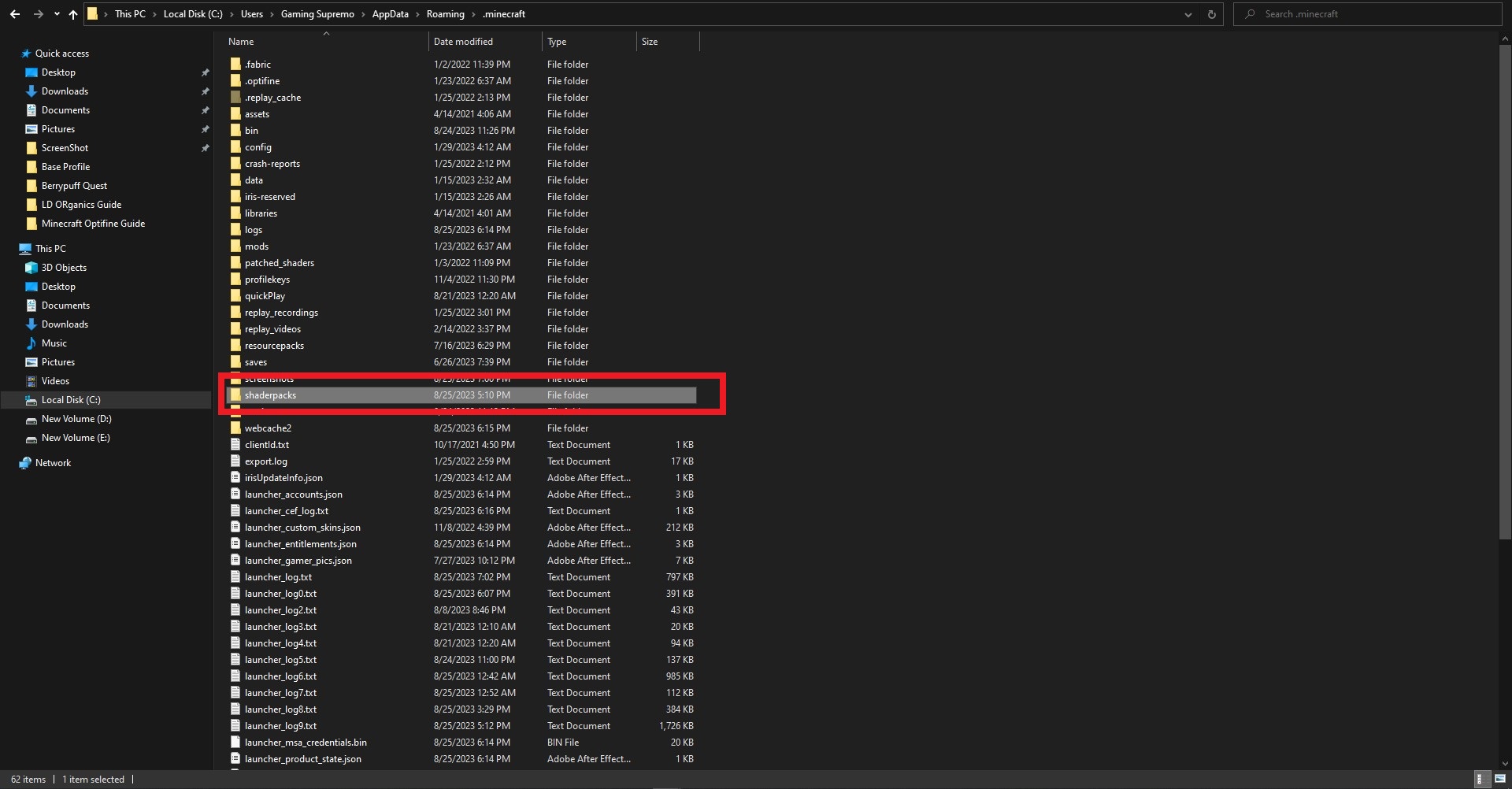Unpin Desktop using its pin icon
Image resolution: width=1512 pixels, height=789 pixels.
click(205, 72)
